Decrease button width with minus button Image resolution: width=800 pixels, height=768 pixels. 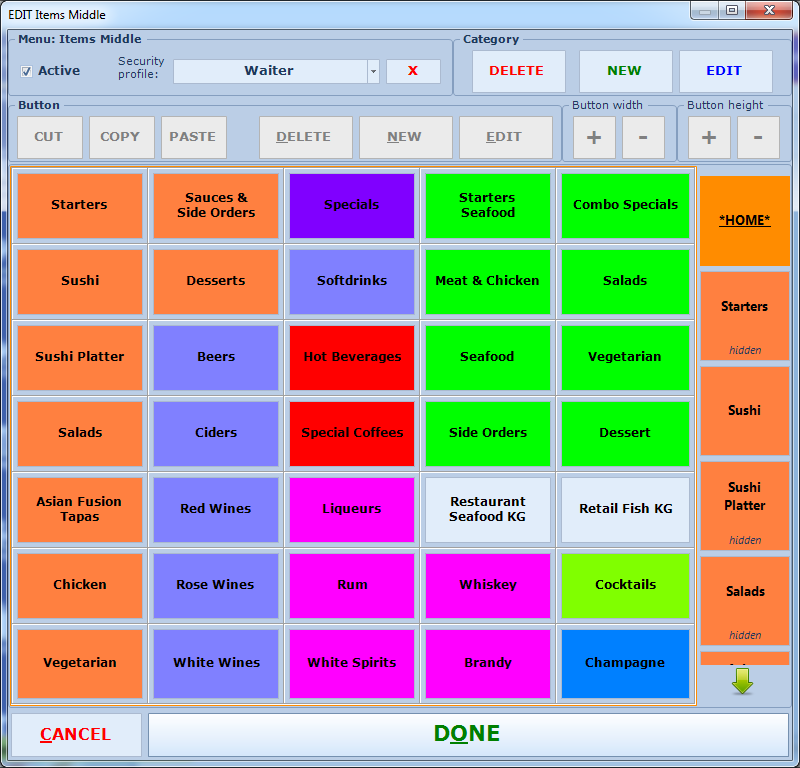coord(643,137)
